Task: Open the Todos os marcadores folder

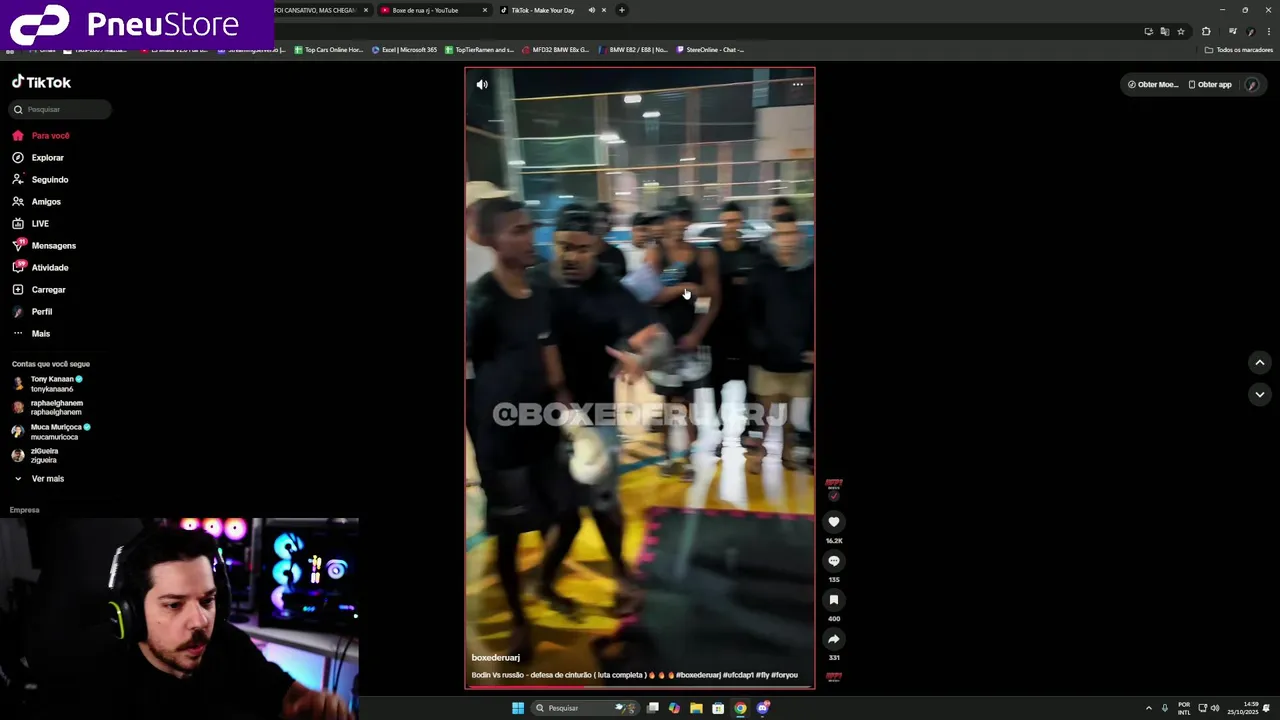Action: [x=1239, y=50]
